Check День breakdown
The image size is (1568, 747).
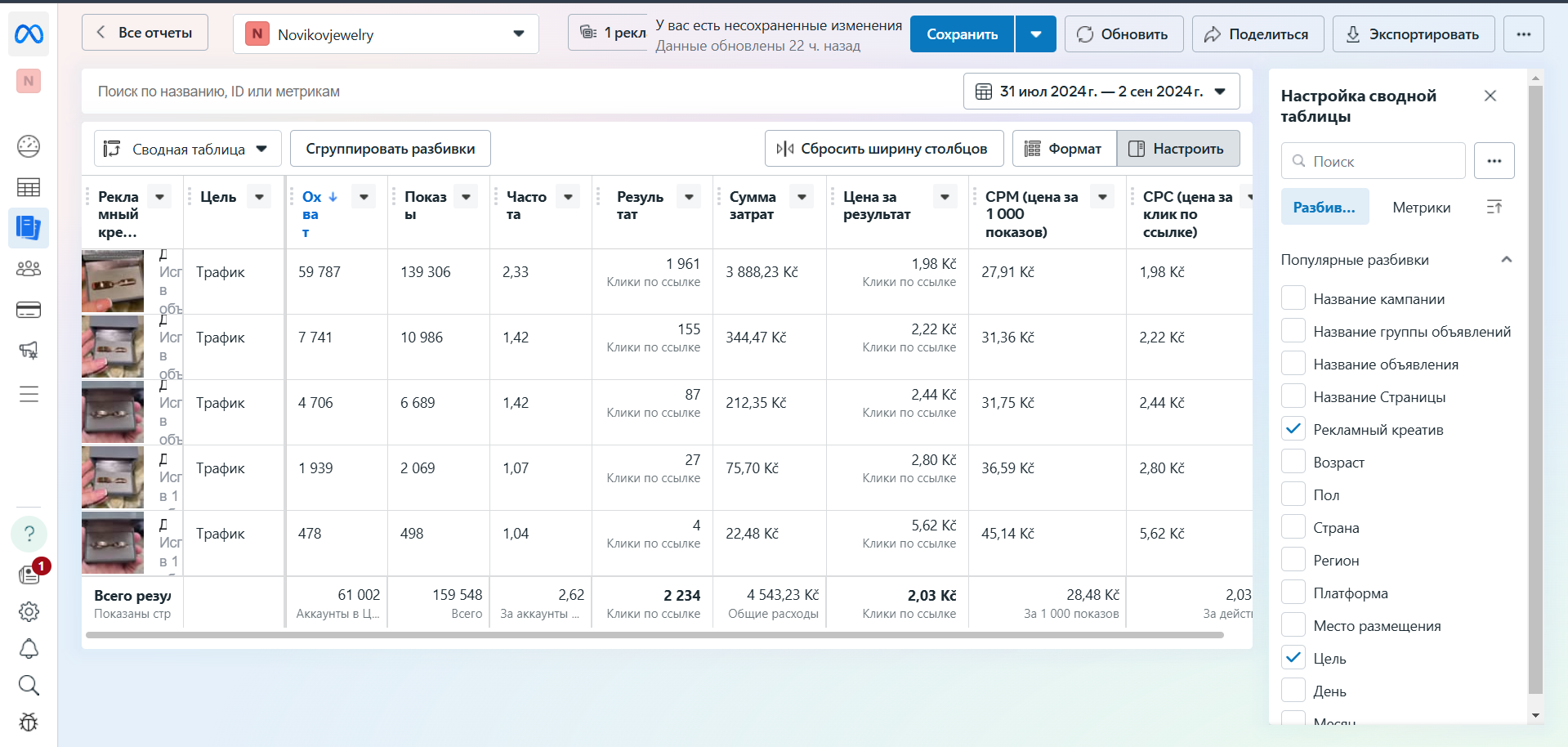pos(1293,690)
